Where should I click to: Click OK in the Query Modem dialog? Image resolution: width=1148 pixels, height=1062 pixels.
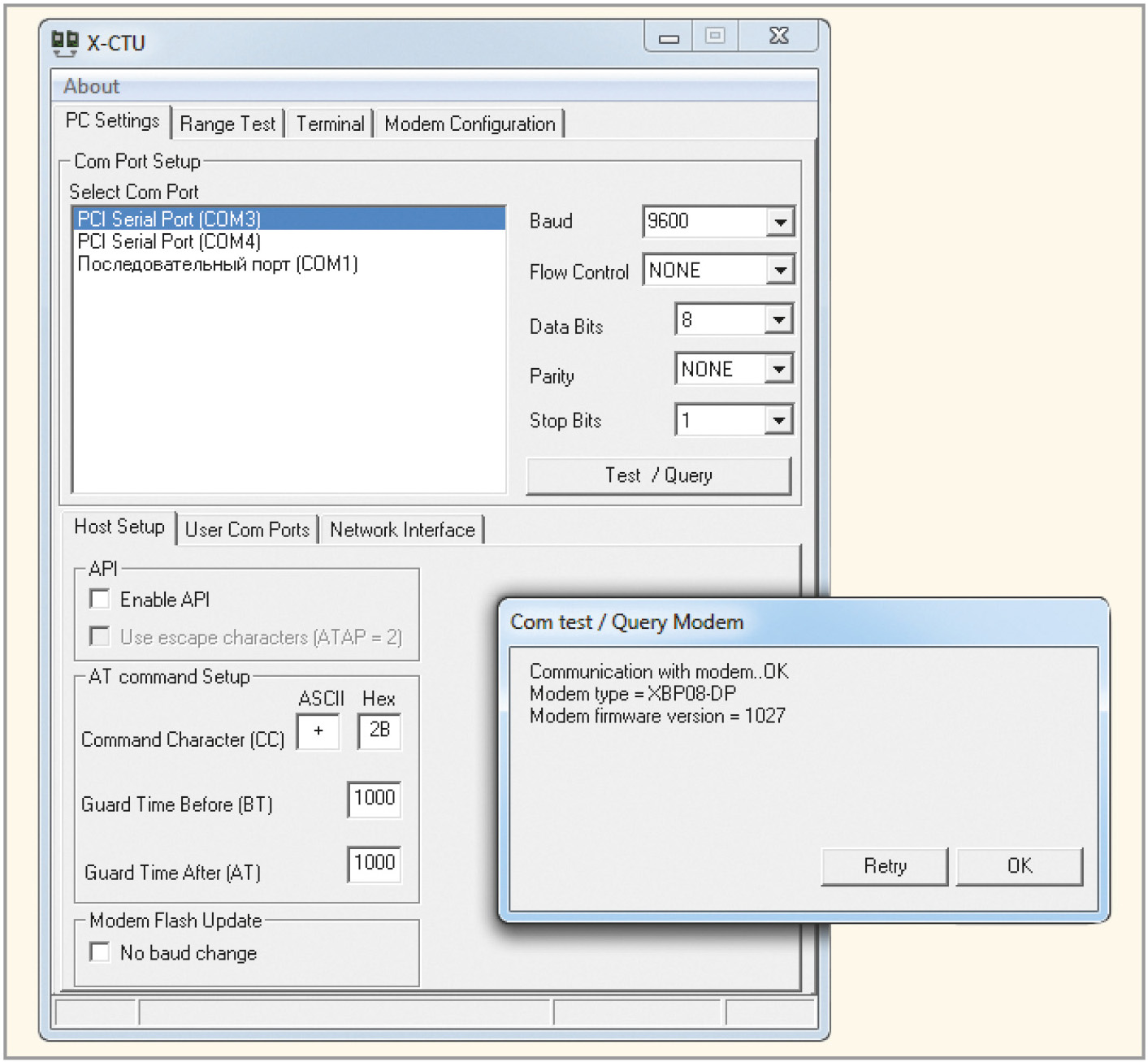click(x=1020, y=866)
